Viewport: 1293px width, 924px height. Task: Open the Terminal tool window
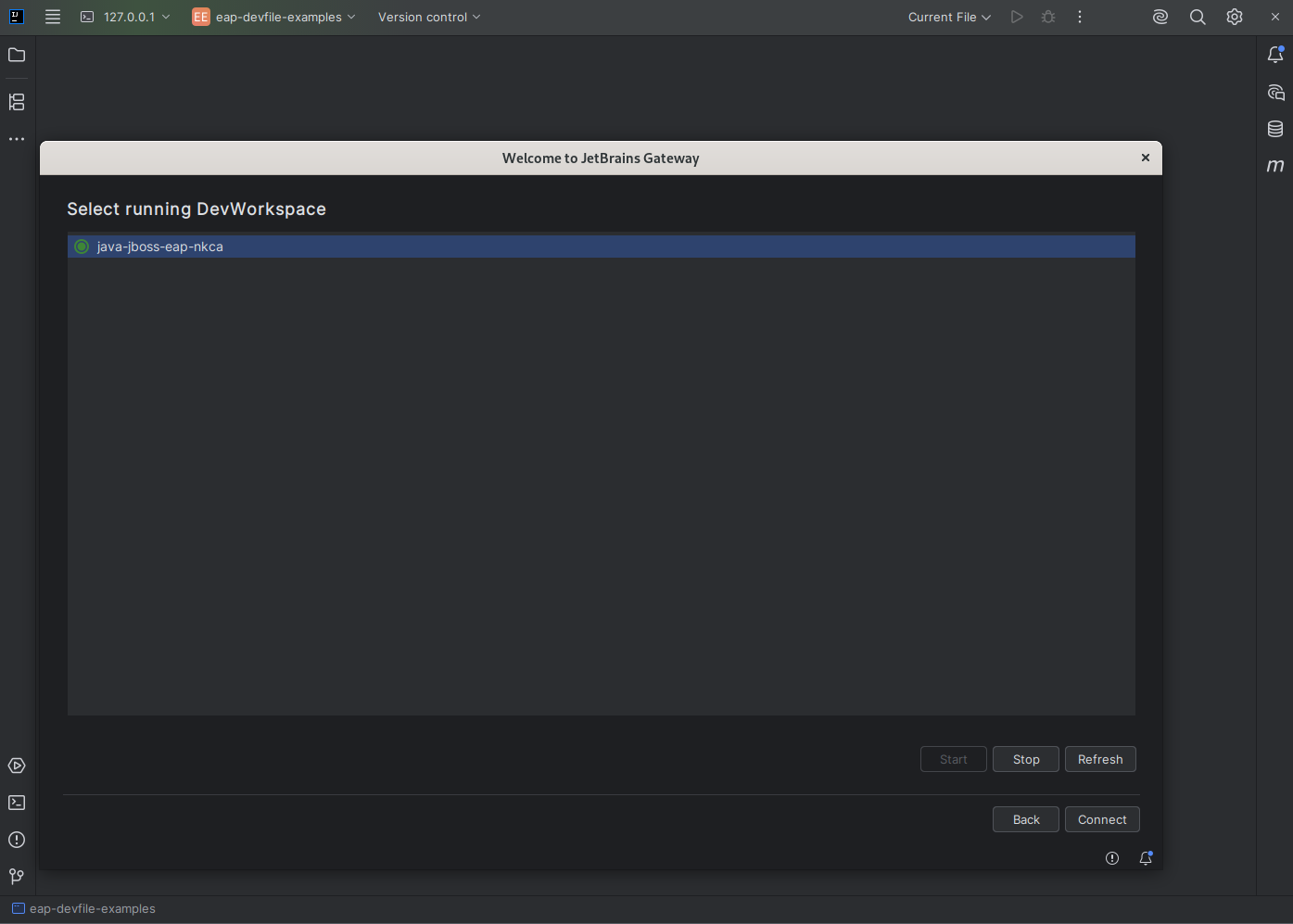pyautogui.click(x=17, y=803)
